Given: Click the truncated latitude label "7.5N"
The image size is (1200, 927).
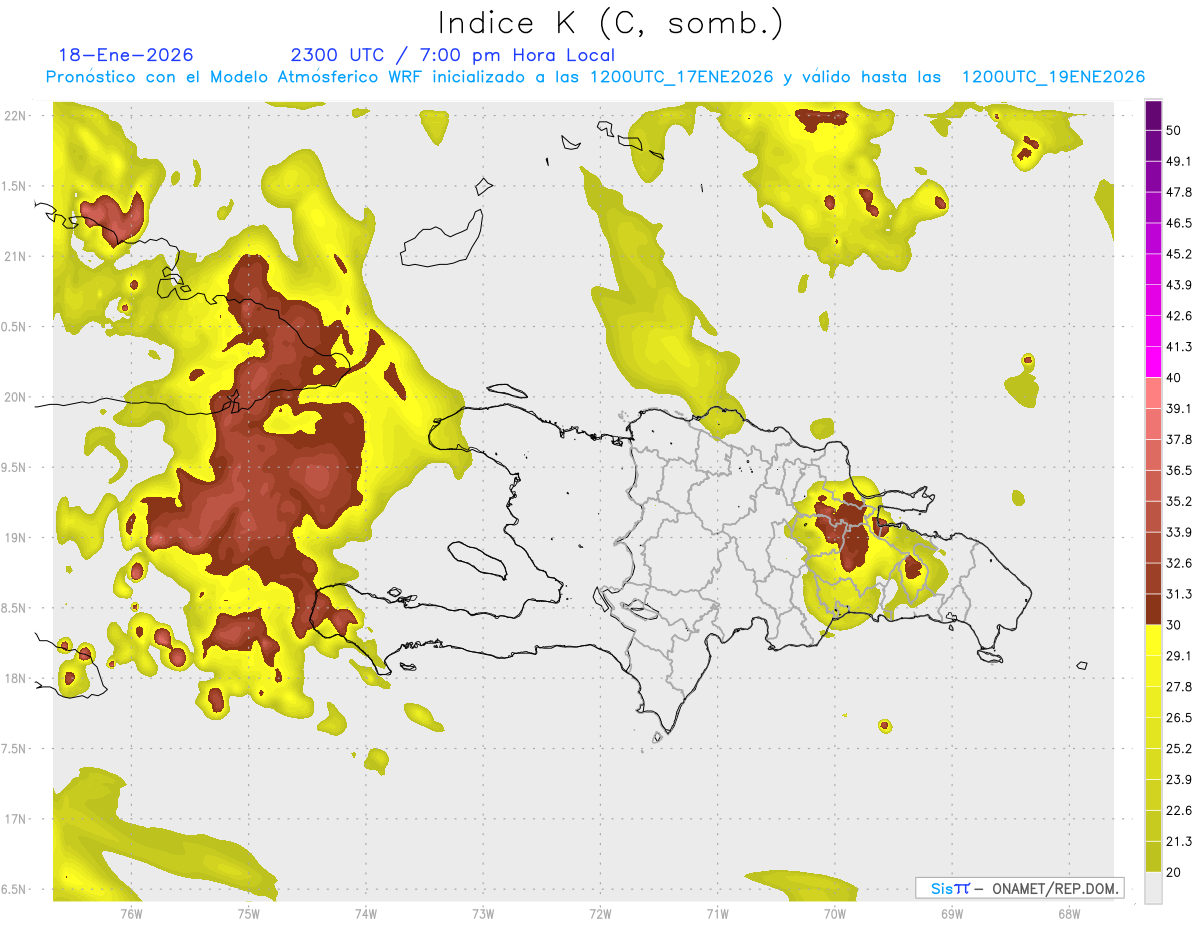Looking at the screenshot, I should tap(14, 750).
